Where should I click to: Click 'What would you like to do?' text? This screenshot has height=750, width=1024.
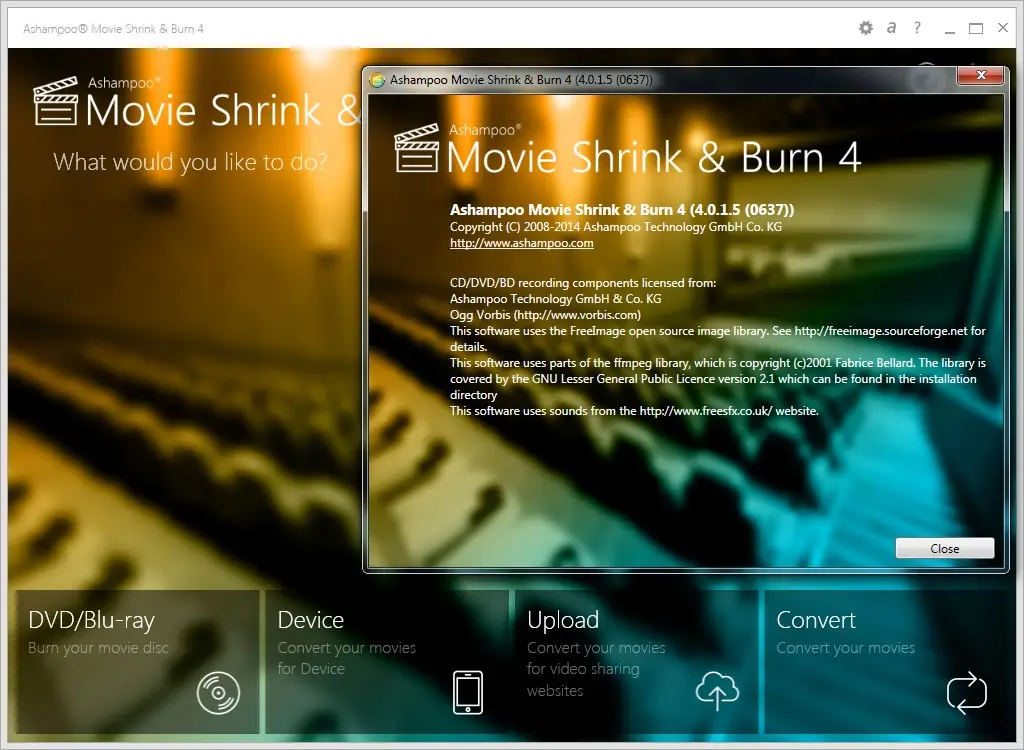[190, 161]
